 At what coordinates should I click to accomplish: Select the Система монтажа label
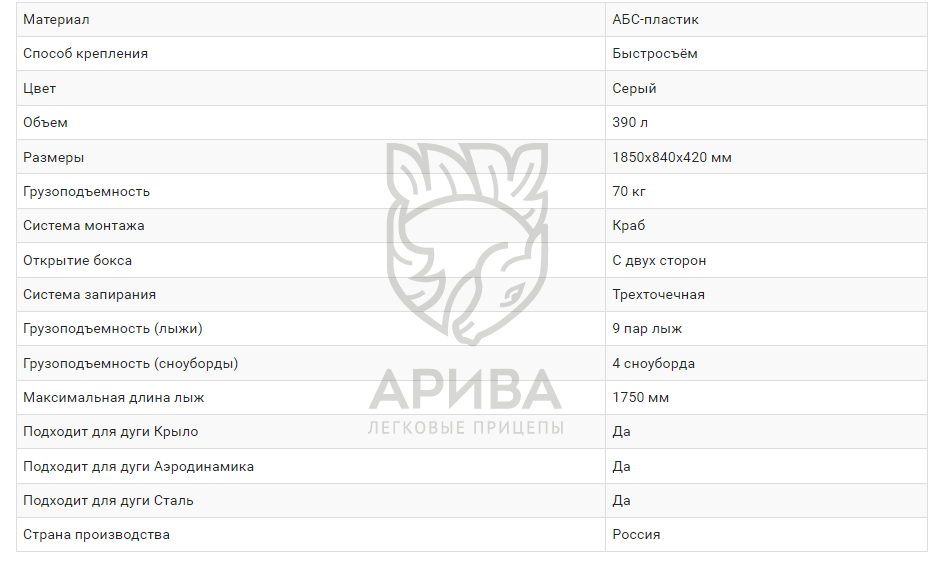pyautogui.click(x=84, y=226)
